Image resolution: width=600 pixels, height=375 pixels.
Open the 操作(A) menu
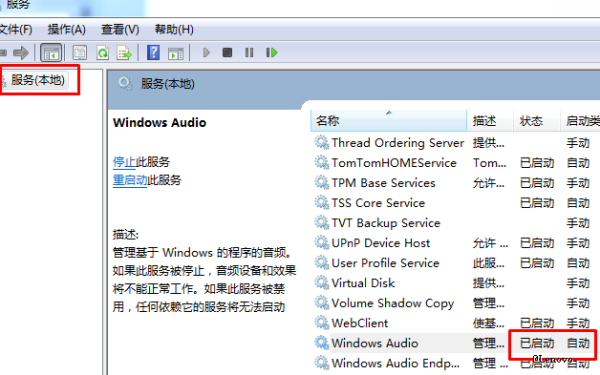click(66, 29)
